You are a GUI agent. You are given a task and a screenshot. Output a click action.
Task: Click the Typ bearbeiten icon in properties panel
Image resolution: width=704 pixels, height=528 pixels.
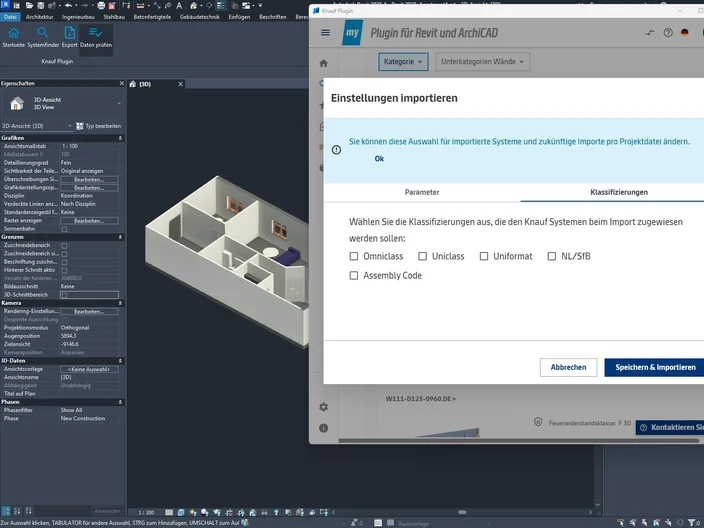coord(79,126)
